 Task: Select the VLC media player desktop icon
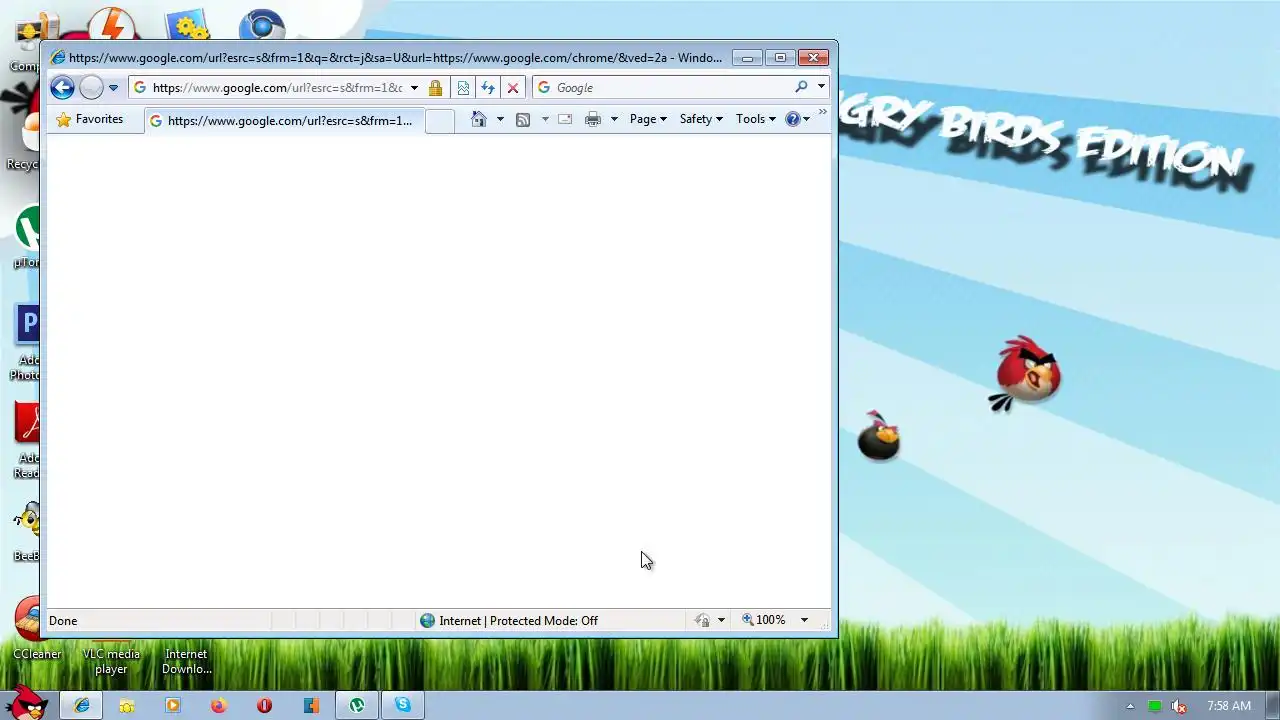click(111, 661)
